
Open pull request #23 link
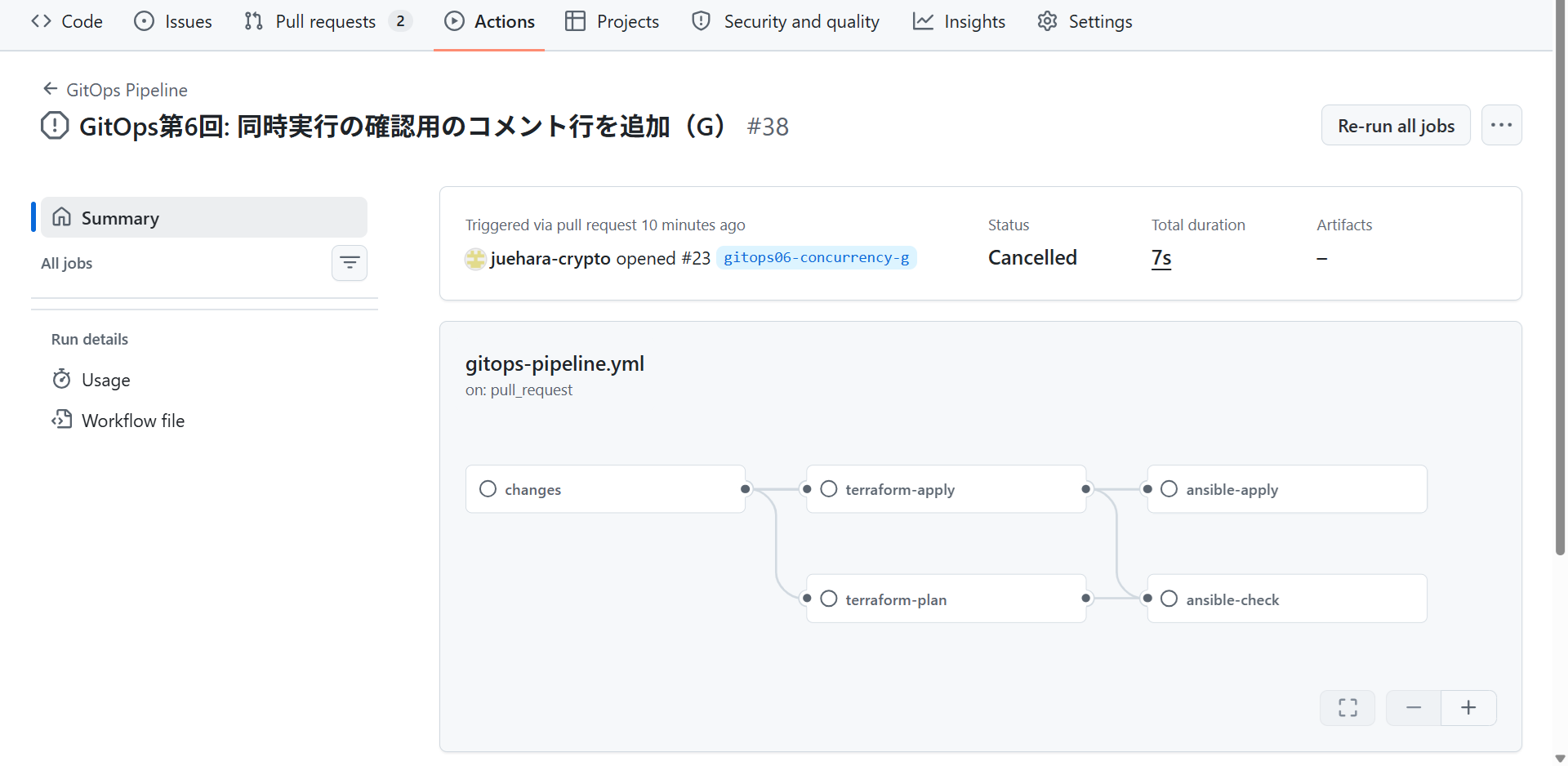click(696, 258)
